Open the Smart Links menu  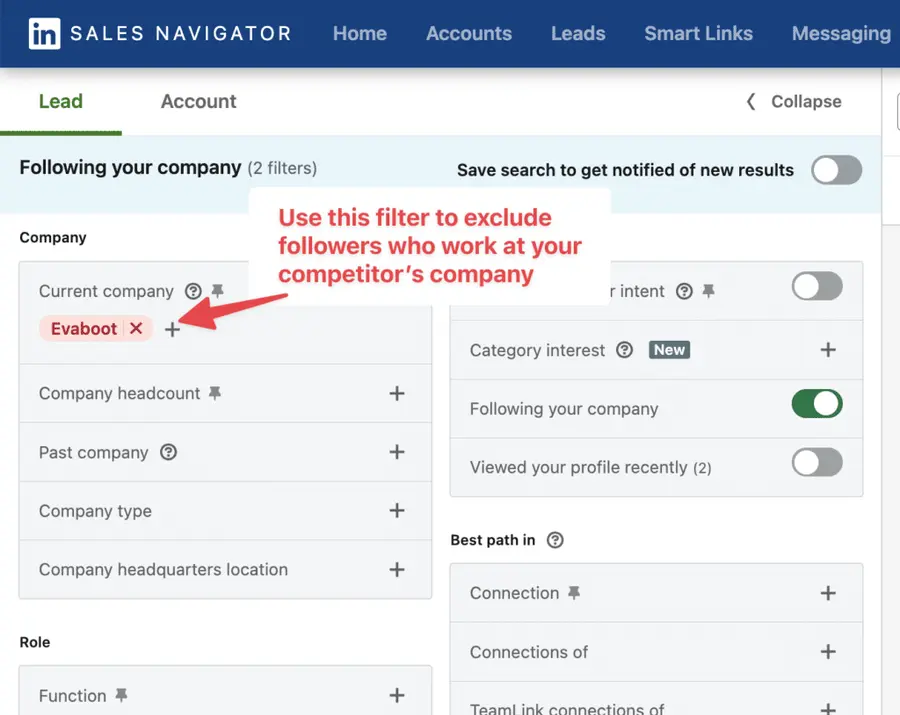(698, 33)
